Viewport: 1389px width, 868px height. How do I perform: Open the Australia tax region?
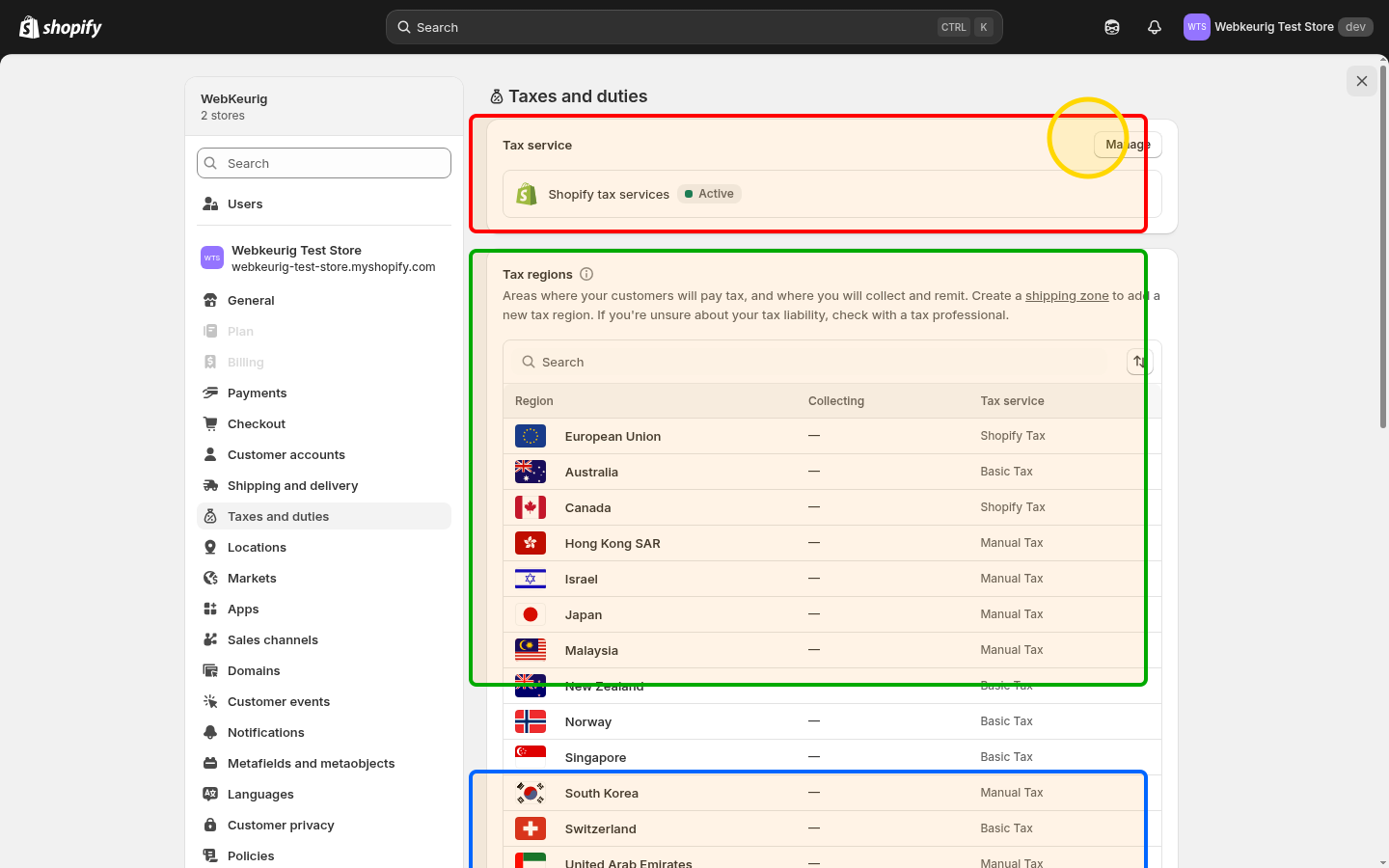point(832,472)
